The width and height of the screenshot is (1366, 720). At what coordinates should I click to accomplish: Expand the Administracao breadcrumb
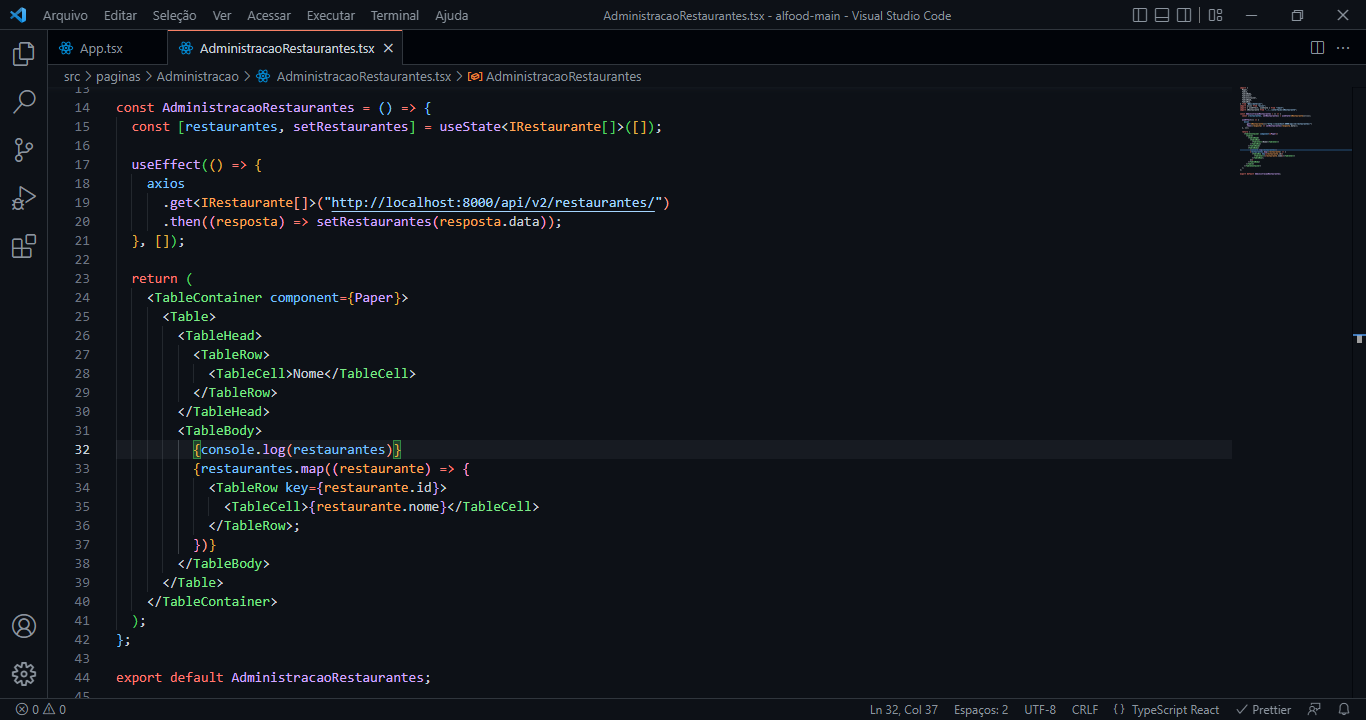198,76
